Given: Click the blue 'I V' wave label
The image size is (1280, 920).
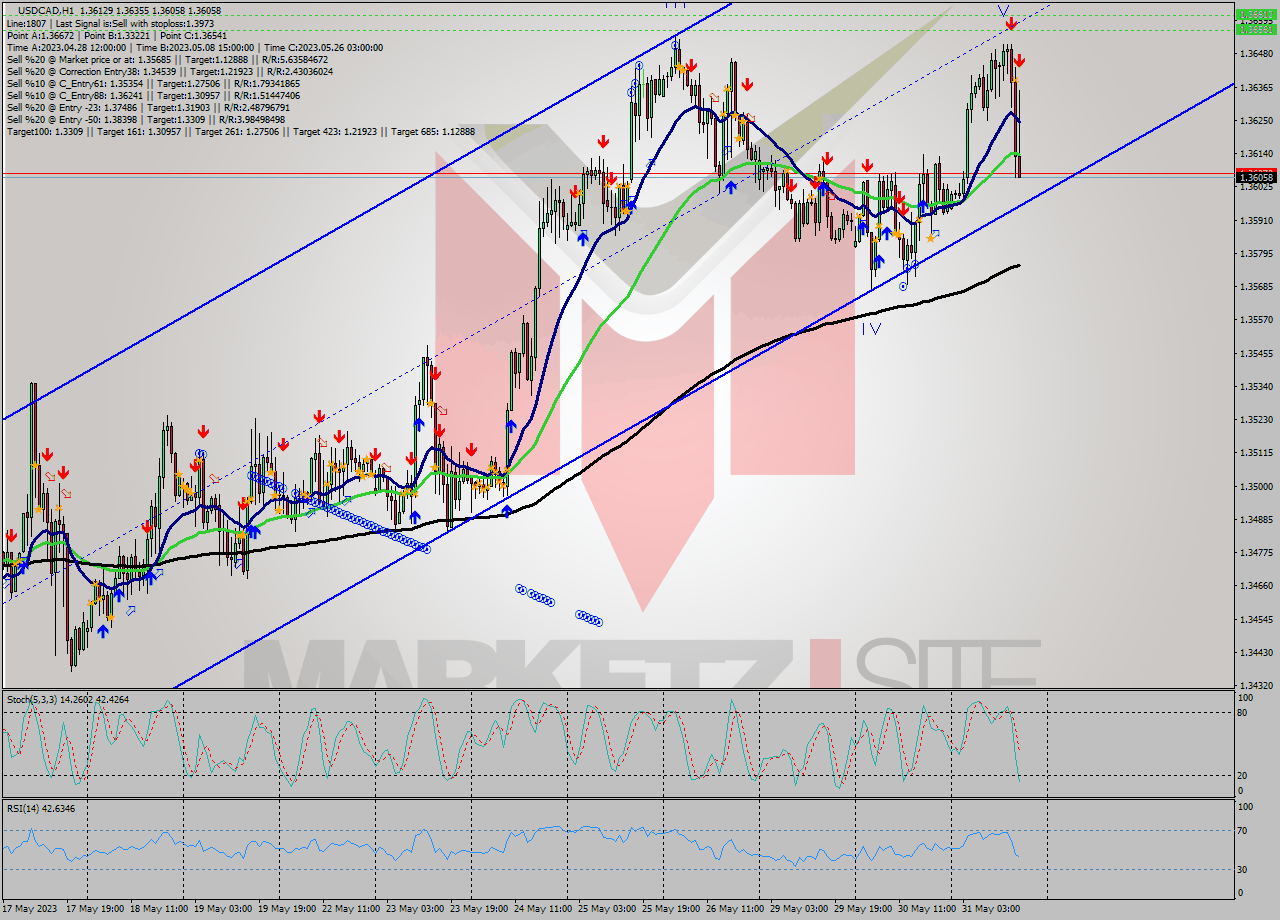Looking at the screenshot, I should click(x=871, y=328).
